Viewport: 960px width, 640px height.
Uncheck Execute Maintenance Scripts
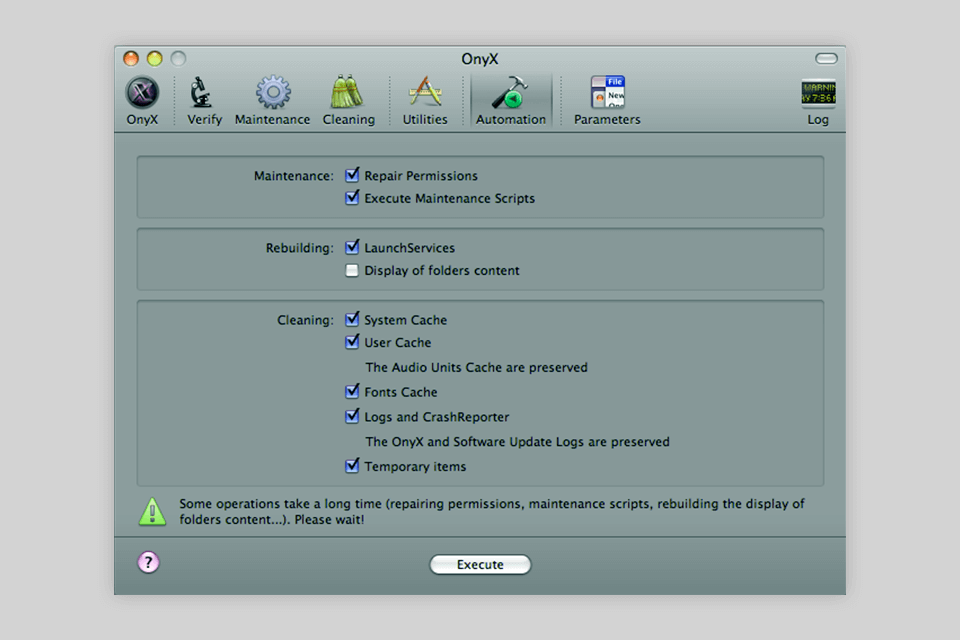coord(352,198)
